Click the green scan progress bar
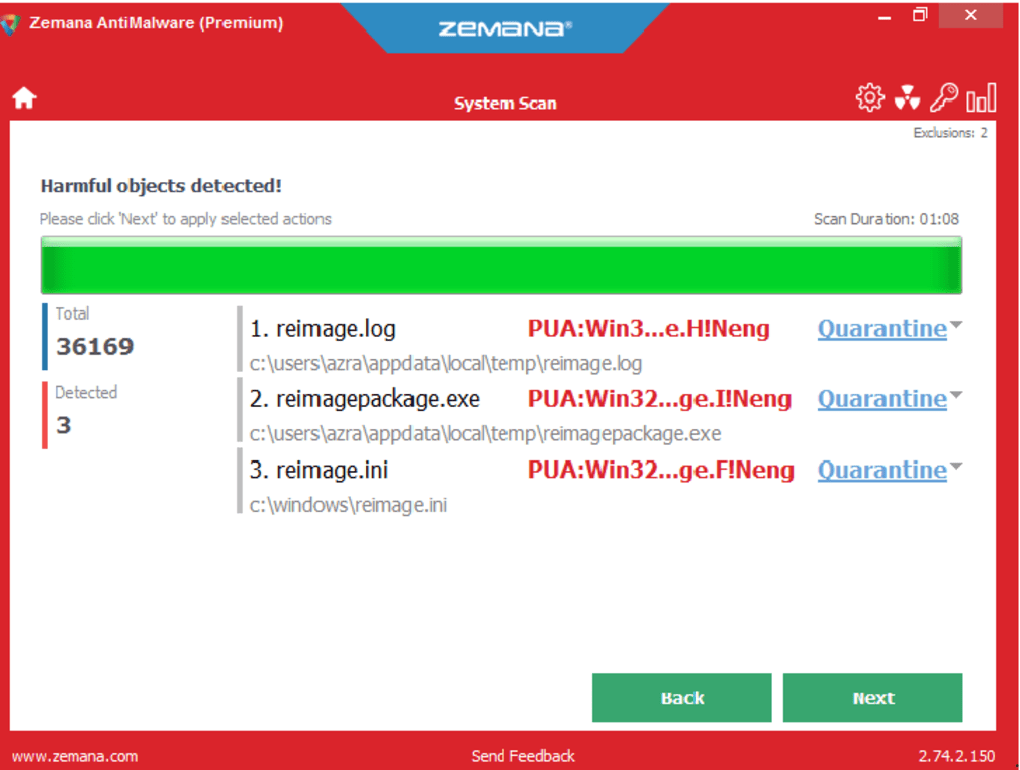 pyautogui.click(x=502, y=265)
